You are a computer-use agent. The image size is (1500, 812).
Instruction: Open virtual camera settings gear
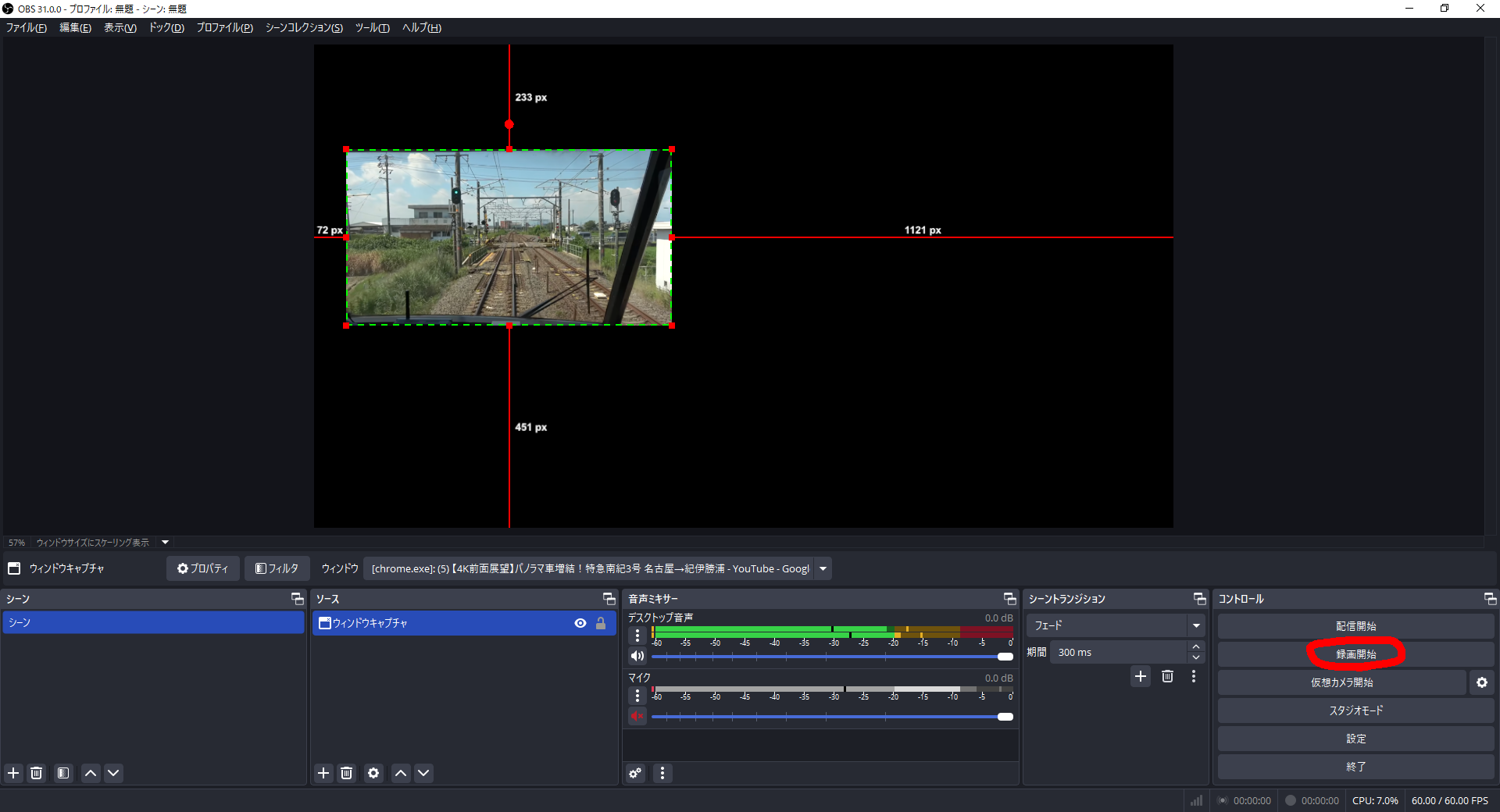click(x=1481, y=682)
